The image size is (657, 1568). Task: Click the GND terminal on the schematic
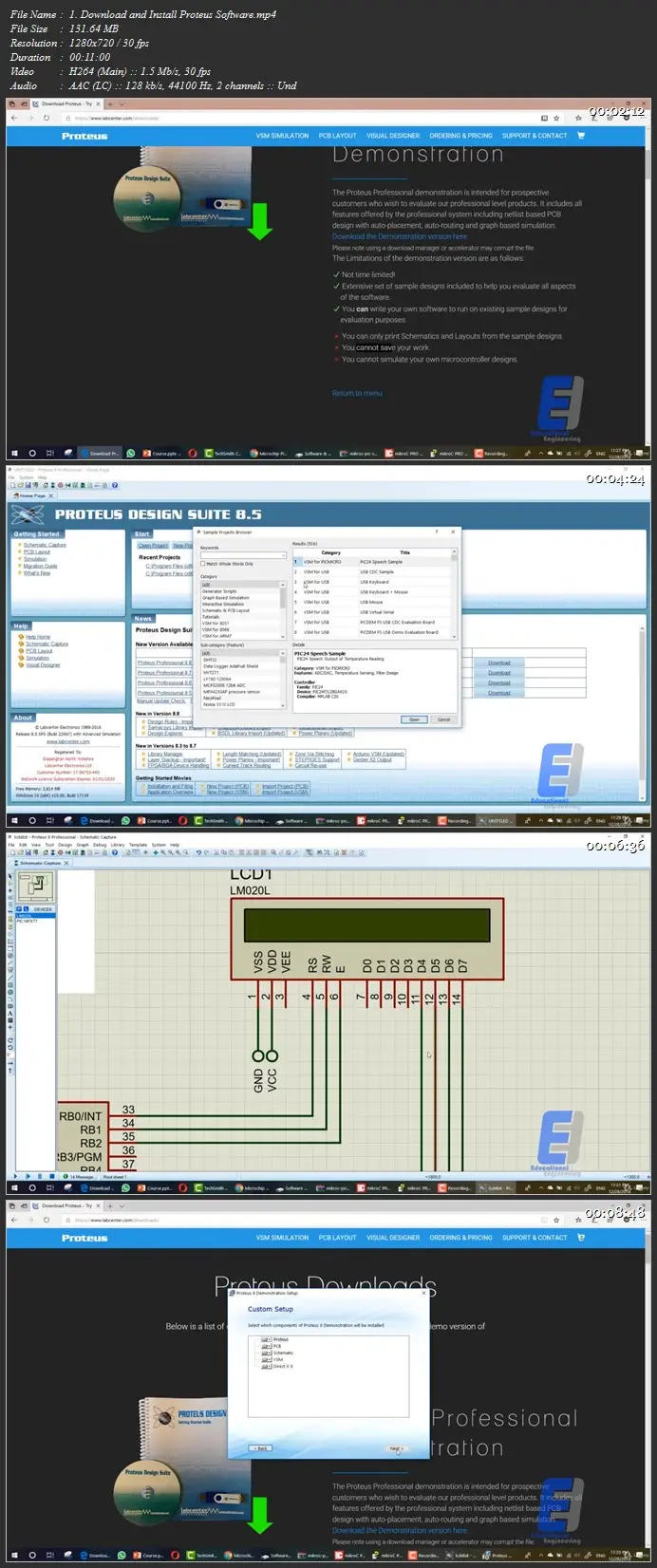click(257, 1055)
